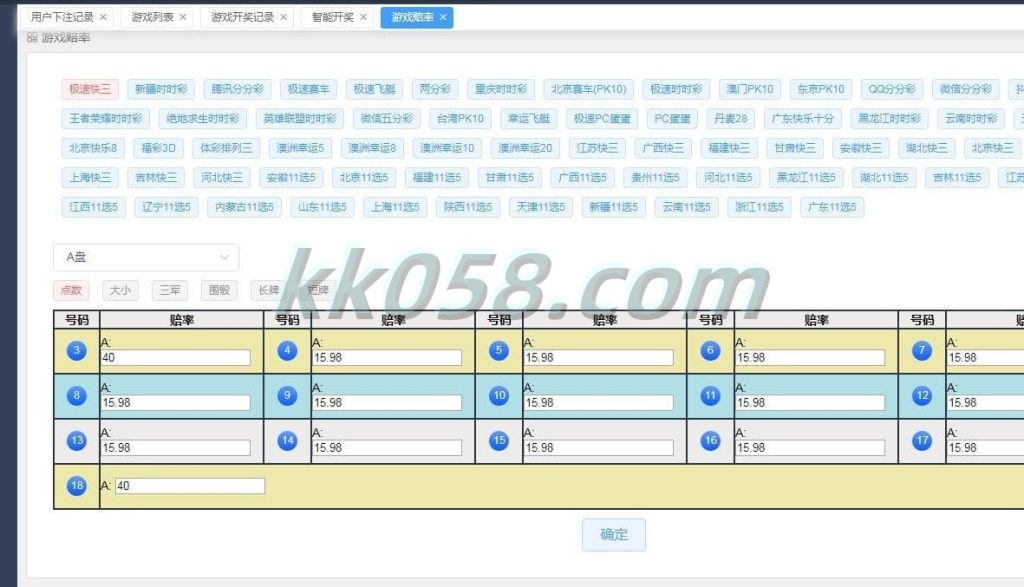Select the 极速快三 game tag
Image resolution: width=1024 pixels, height=587 pixels.
tap(90, 89)
